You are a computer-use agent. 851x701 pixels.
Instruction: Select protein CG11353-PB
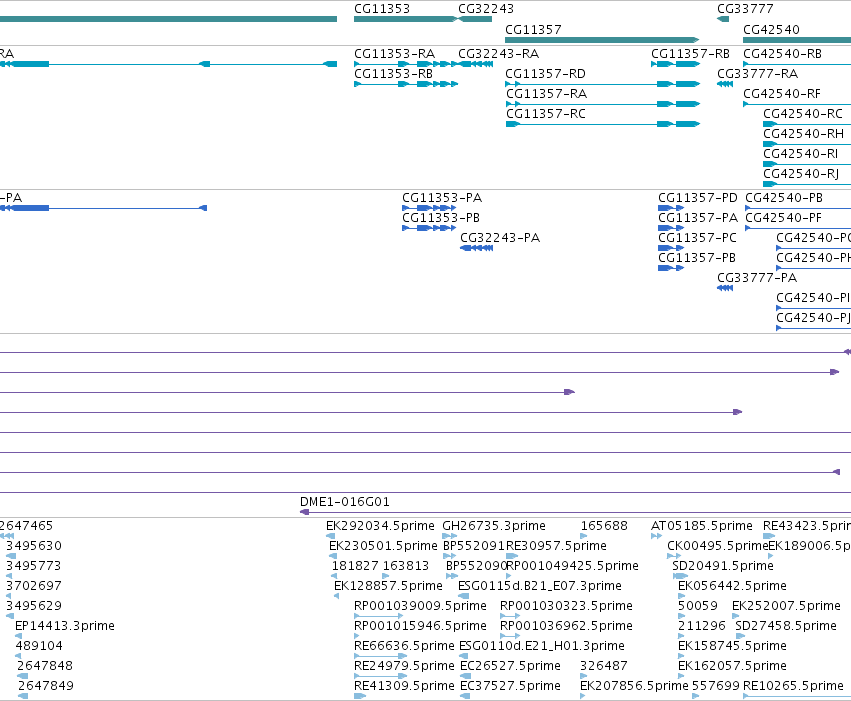[429, 228]
